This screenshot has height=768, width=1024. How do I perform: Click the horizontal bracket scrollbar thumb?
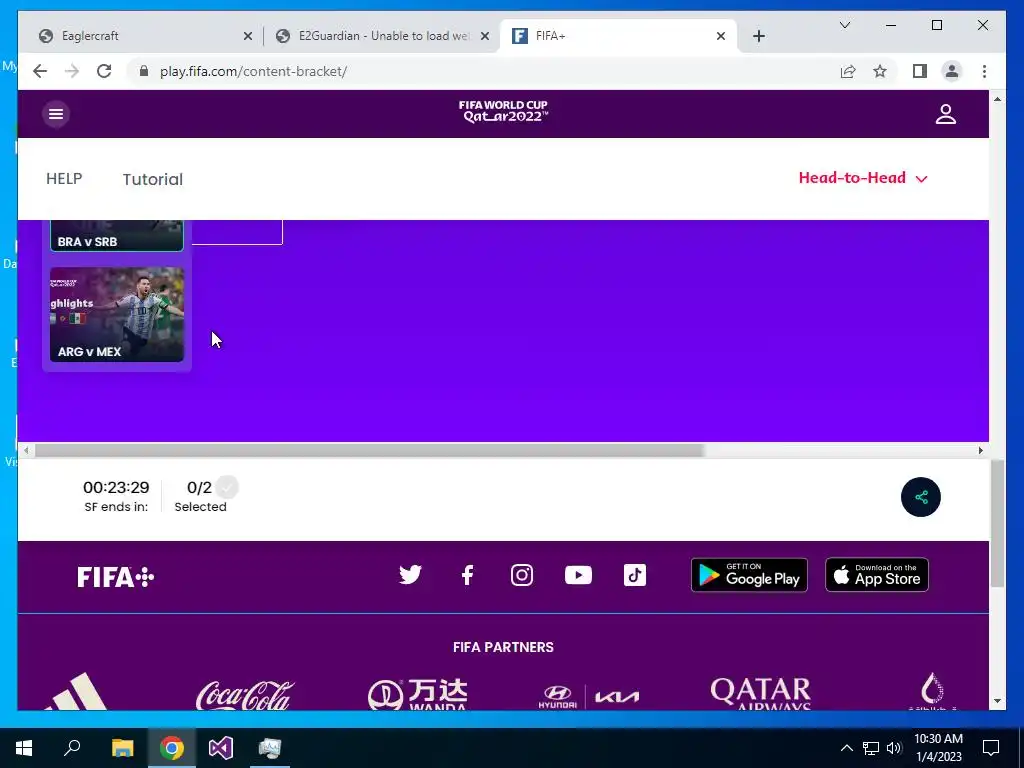coord(370,451)
